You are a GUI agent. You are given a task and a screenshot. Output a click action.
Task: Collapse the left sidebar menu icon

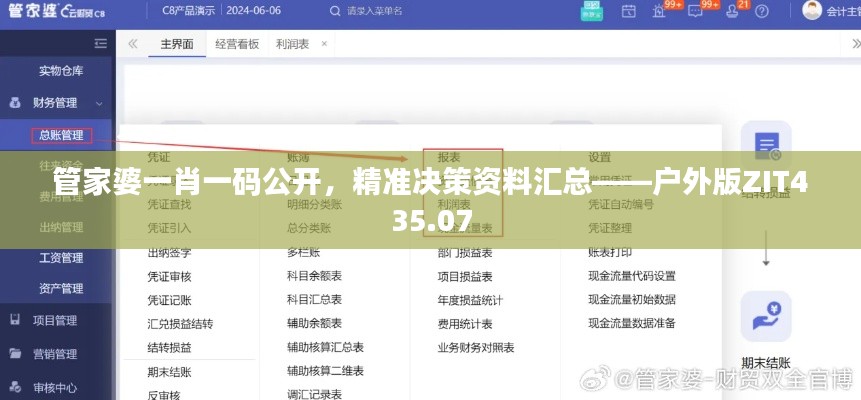click(100, 44)
